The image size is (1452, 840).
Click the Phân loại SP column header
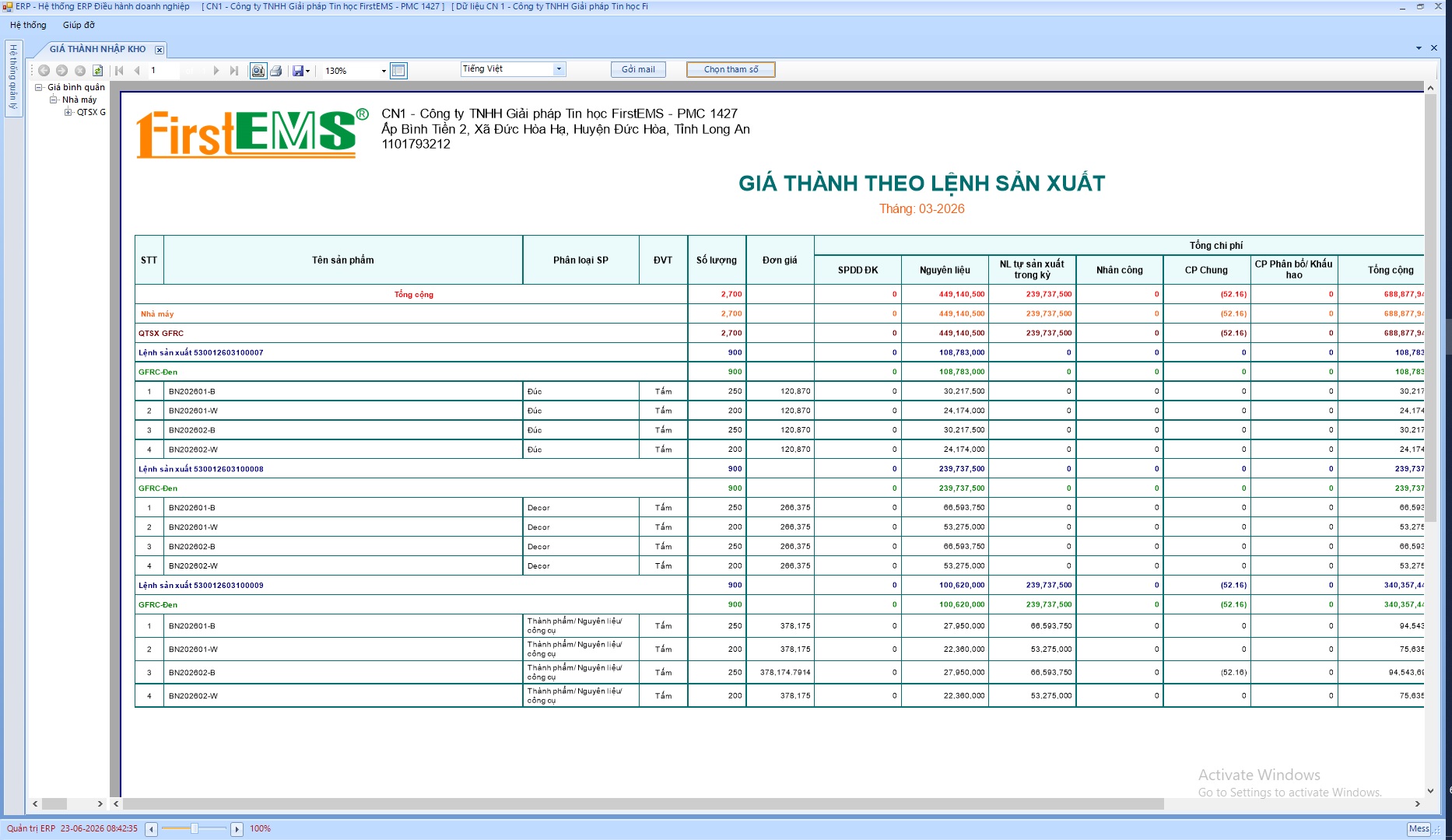[x=580, y=260]
